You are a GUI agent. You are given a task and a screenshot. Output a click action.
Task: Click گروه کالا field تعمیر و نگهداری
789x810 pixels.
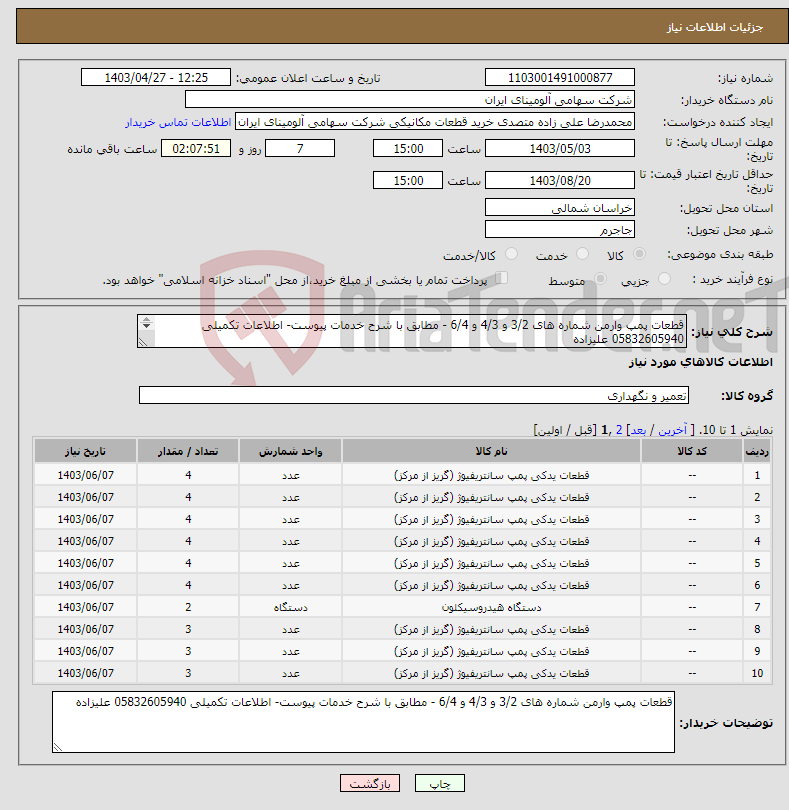[x=414, y=395]
